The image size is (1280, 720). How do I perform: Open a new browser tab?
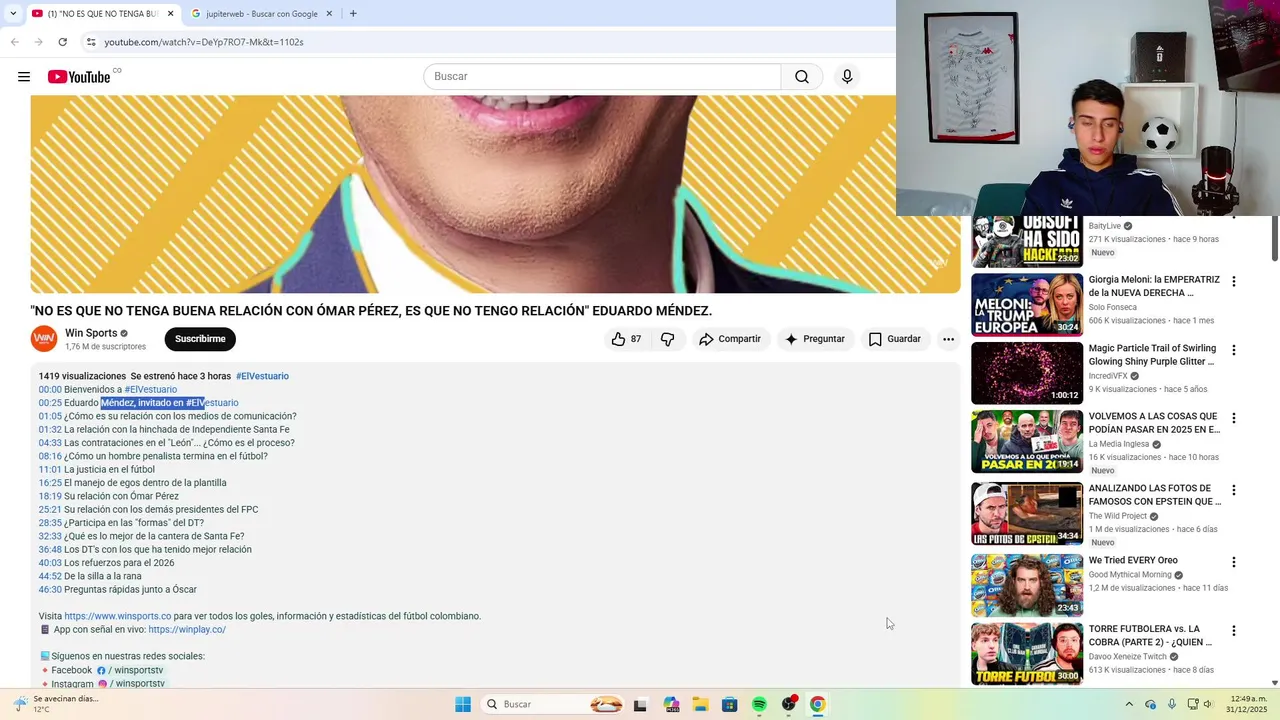pyautogui.click(x=353, y=14)
